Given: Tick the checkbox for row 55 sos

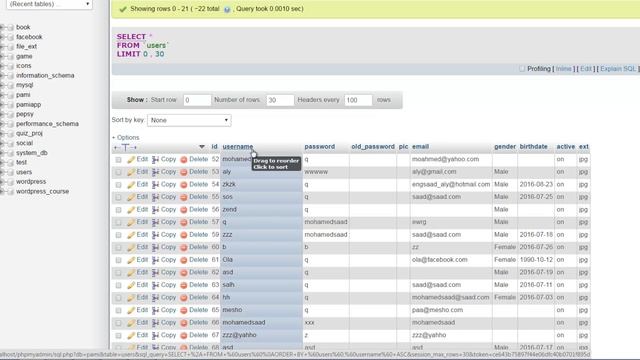Looking at the screenshot, I should pyautogui.click(x=118, y=198).
